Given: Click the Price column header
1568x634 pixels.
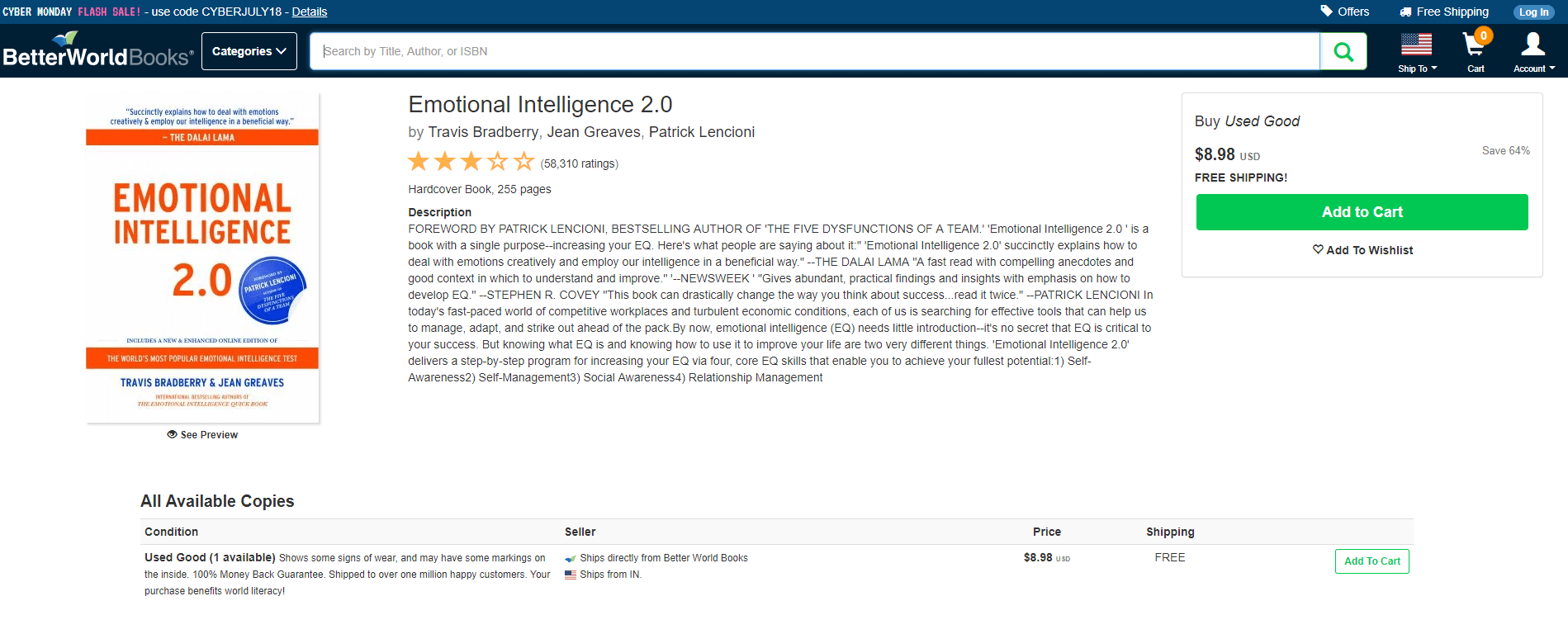Looking at the screenshot, I should pos(1047,532).
